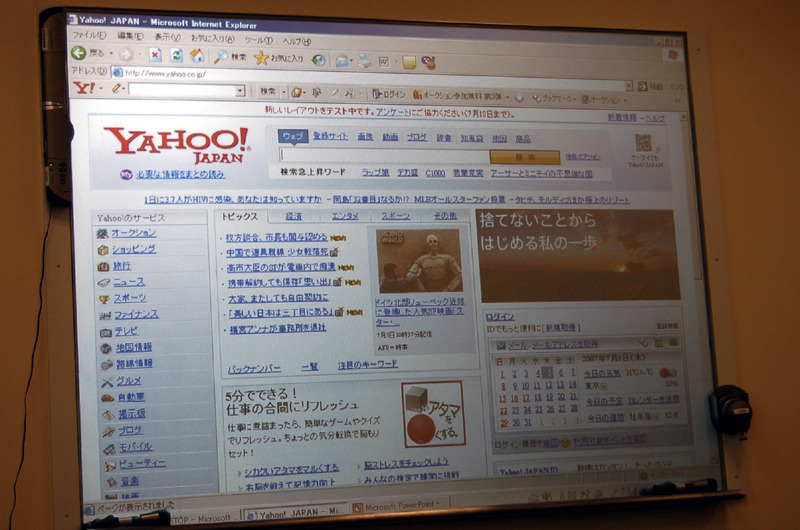800x530 pixels.
Task: Click the IE Forward arrow button
Action: [126, 54]
